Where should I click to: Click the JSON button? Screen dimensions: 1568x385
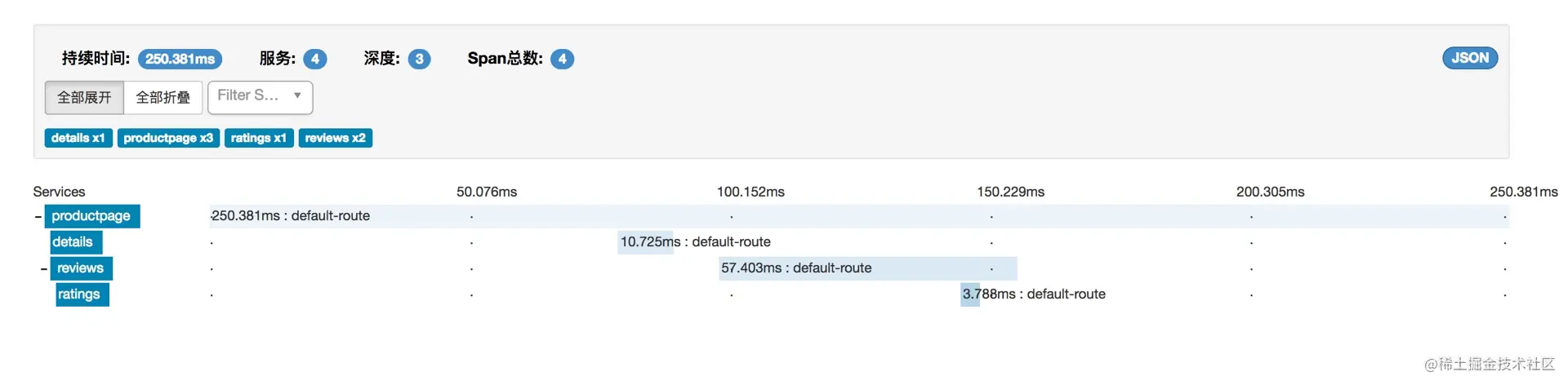pos(1470,58)
